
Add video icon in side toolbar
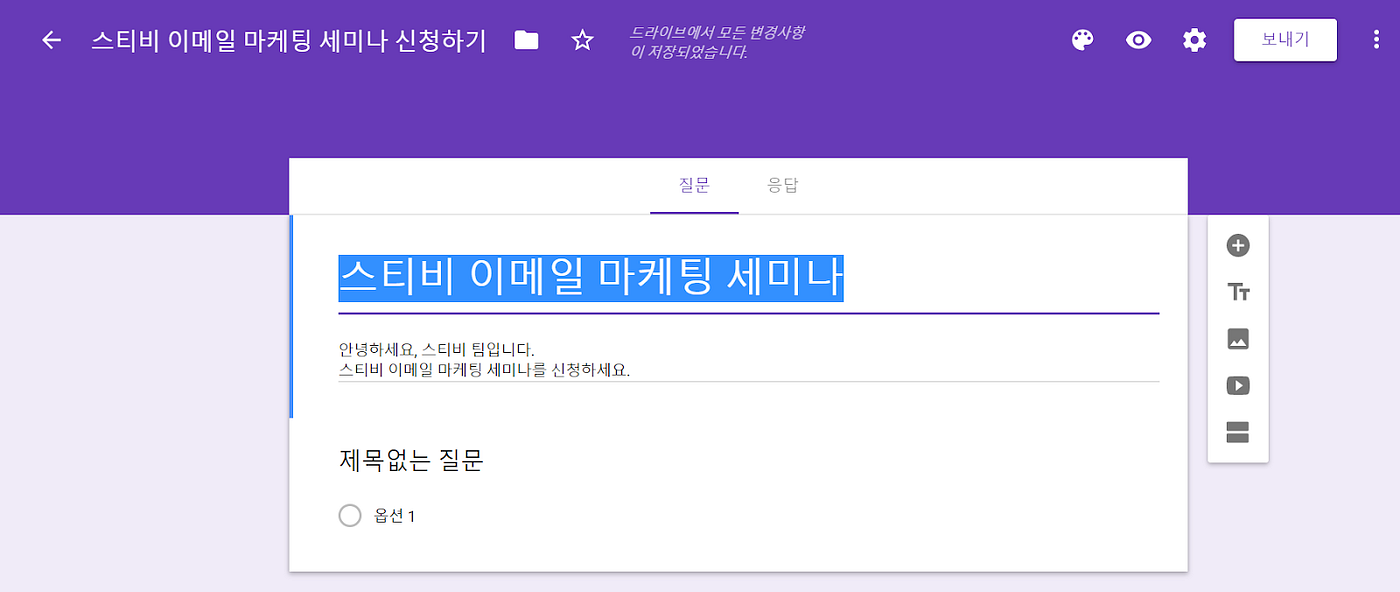tap(1238, 386)
